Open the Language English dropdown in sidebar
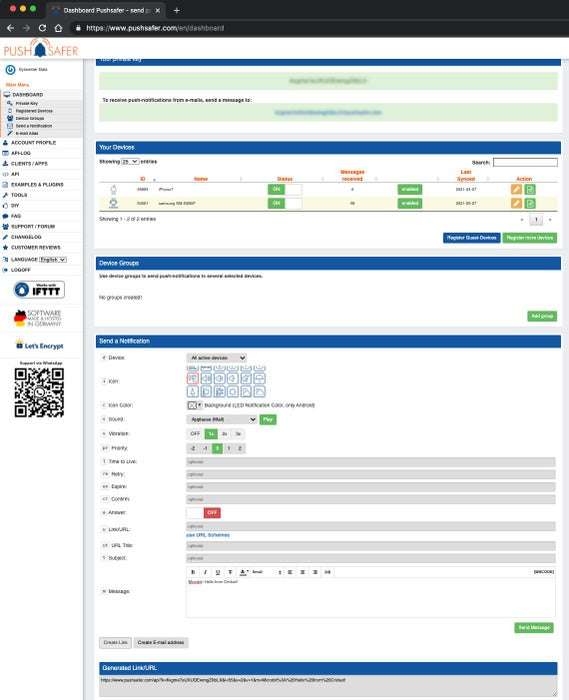The width and height of the screenshot is (569, 700). pos(53,259)
